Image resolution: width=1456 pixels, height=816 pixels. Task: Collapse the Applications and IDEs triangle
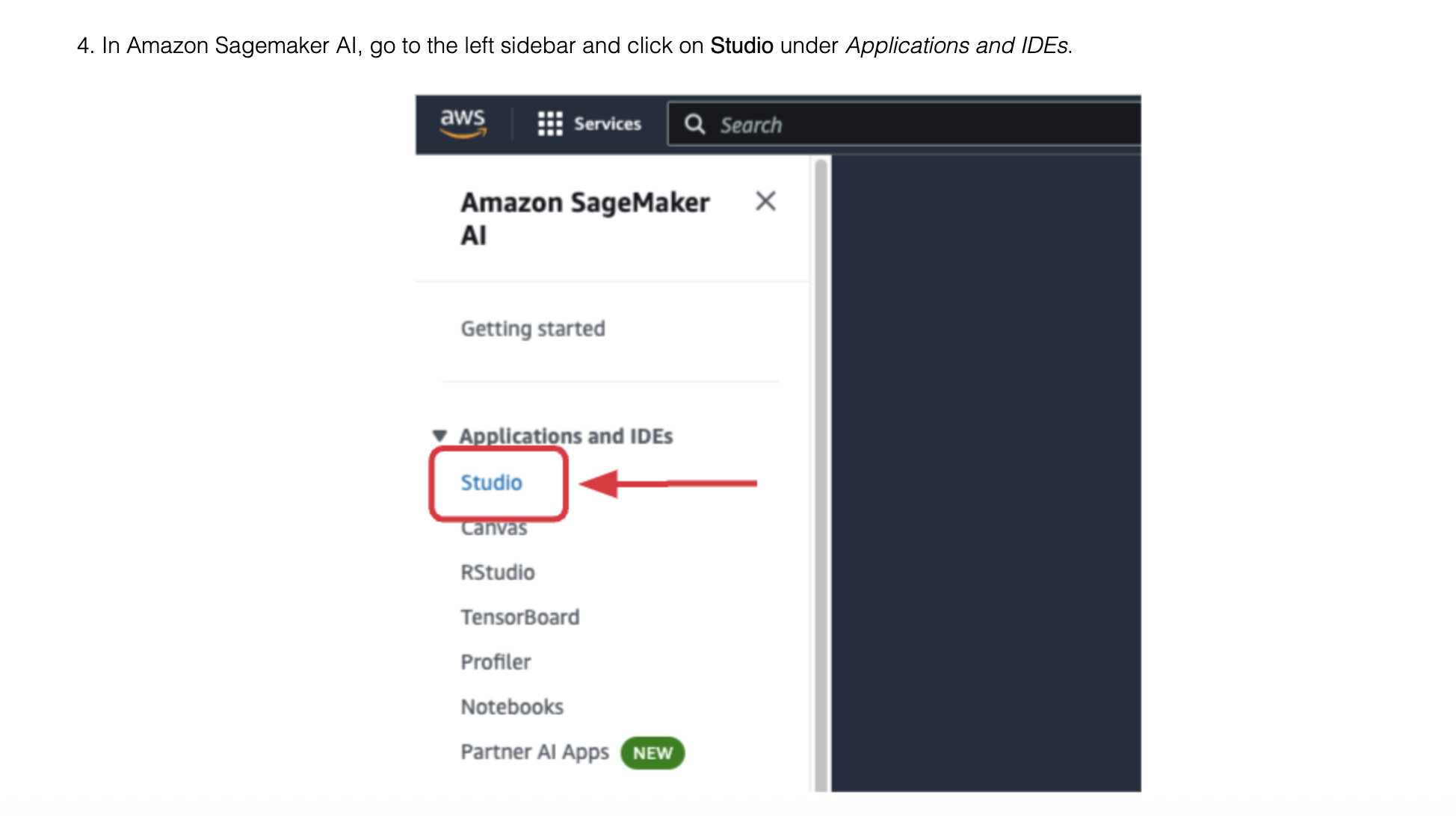(x=439, y=435)
